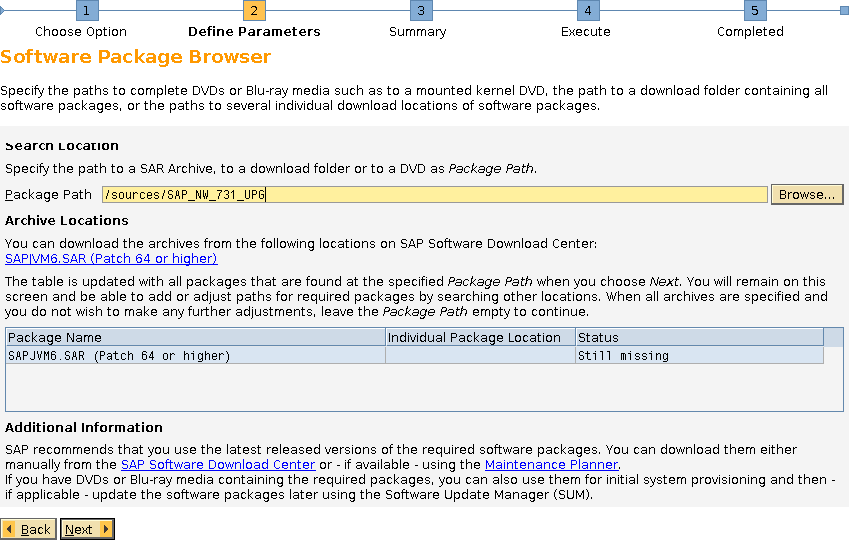Click the Package Path input field
The width and height of the screenshot is (849, 540).
[435, 194]
